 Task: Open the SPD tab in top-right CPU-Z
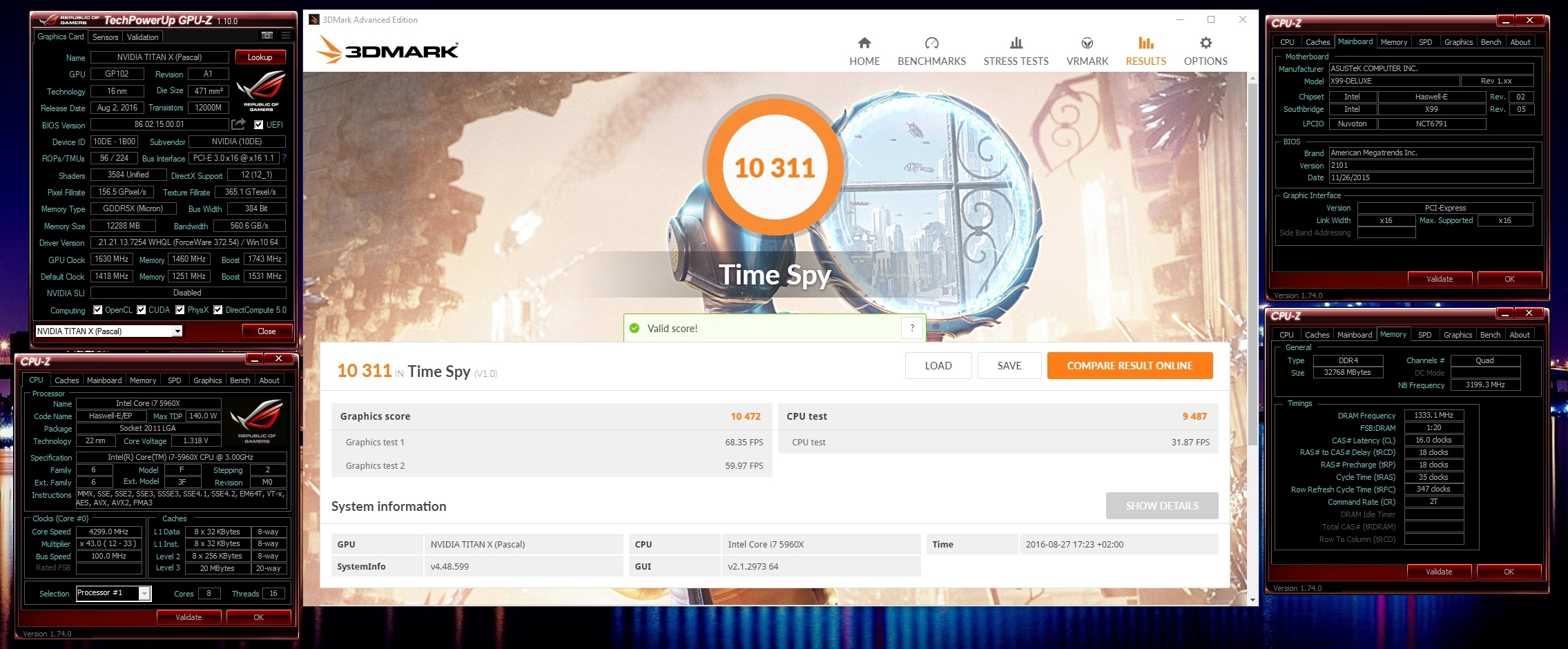point(1425,42)
